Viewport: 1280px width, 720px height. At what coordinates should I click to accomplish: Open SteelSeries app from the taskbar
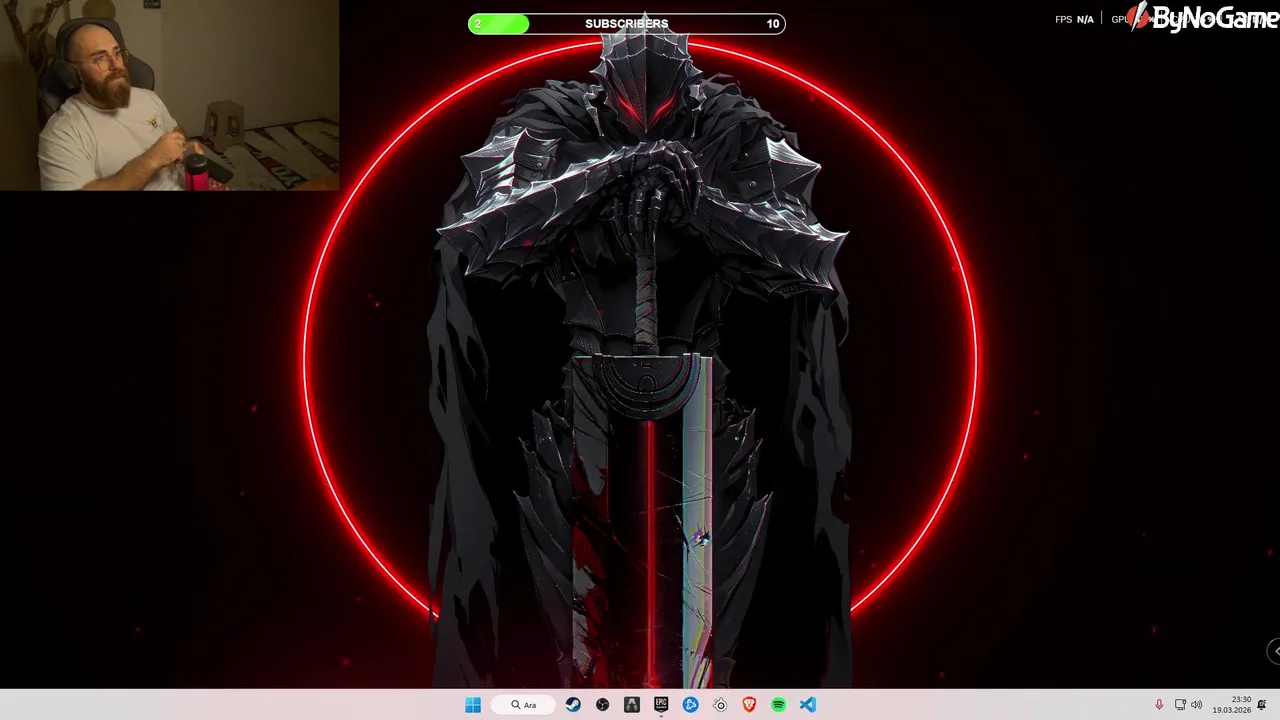point(720,705)
